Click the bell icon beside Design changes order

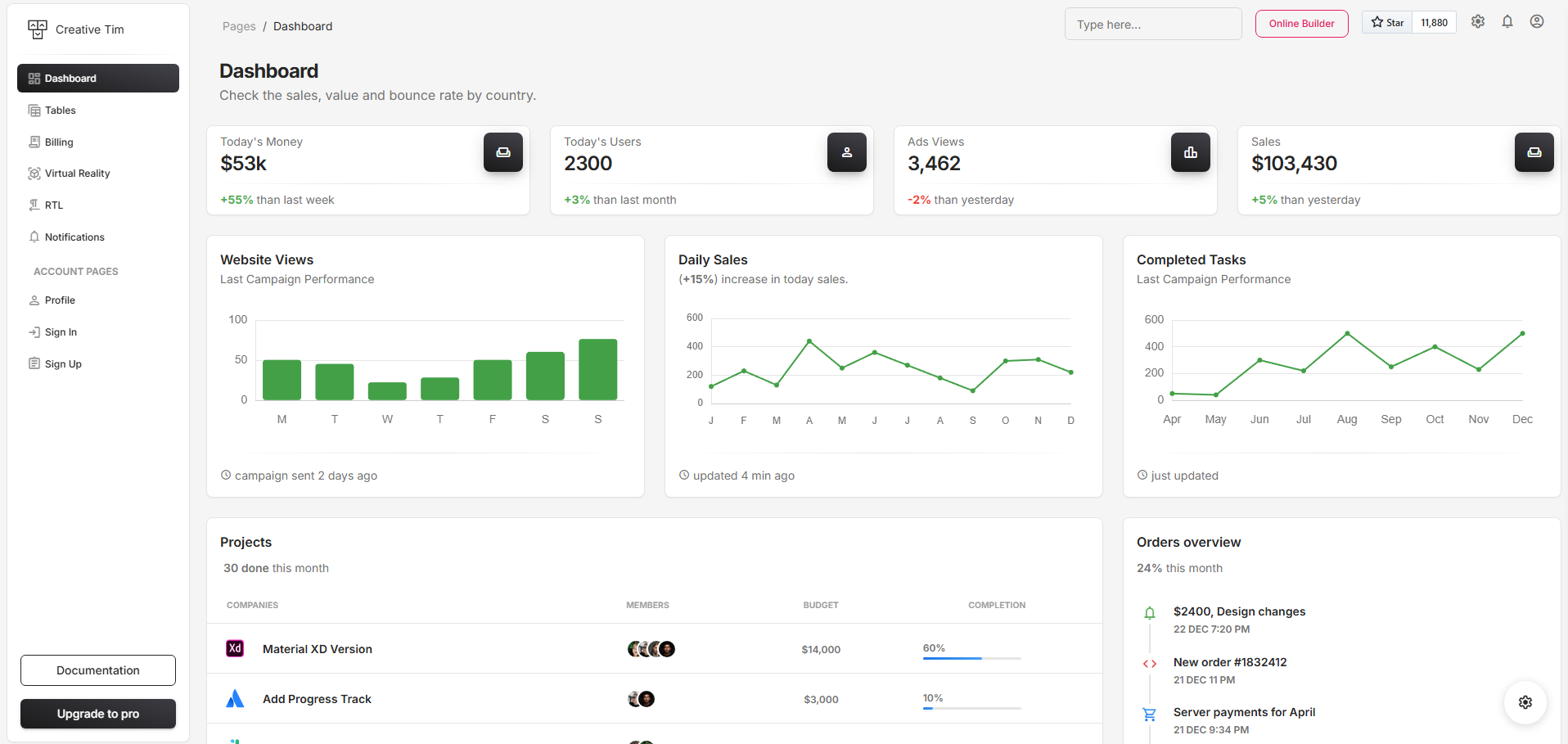coord(1150,613)
